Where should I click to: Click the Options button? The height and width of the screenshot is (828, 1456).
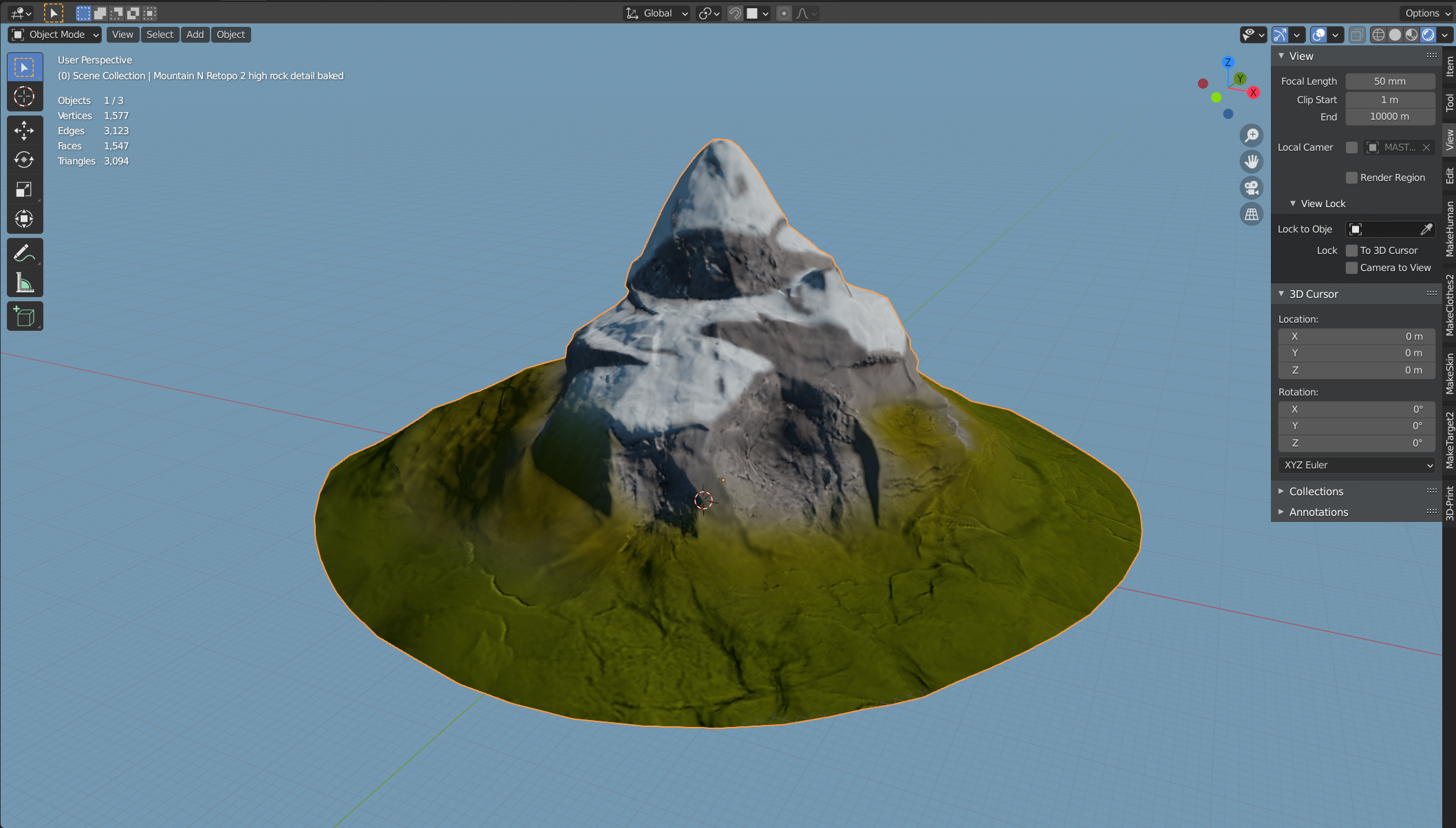1427,13
